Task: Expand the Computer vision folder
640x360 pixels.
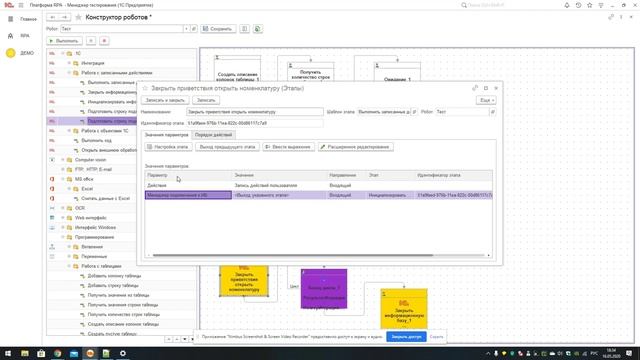Action: point(63,160)
